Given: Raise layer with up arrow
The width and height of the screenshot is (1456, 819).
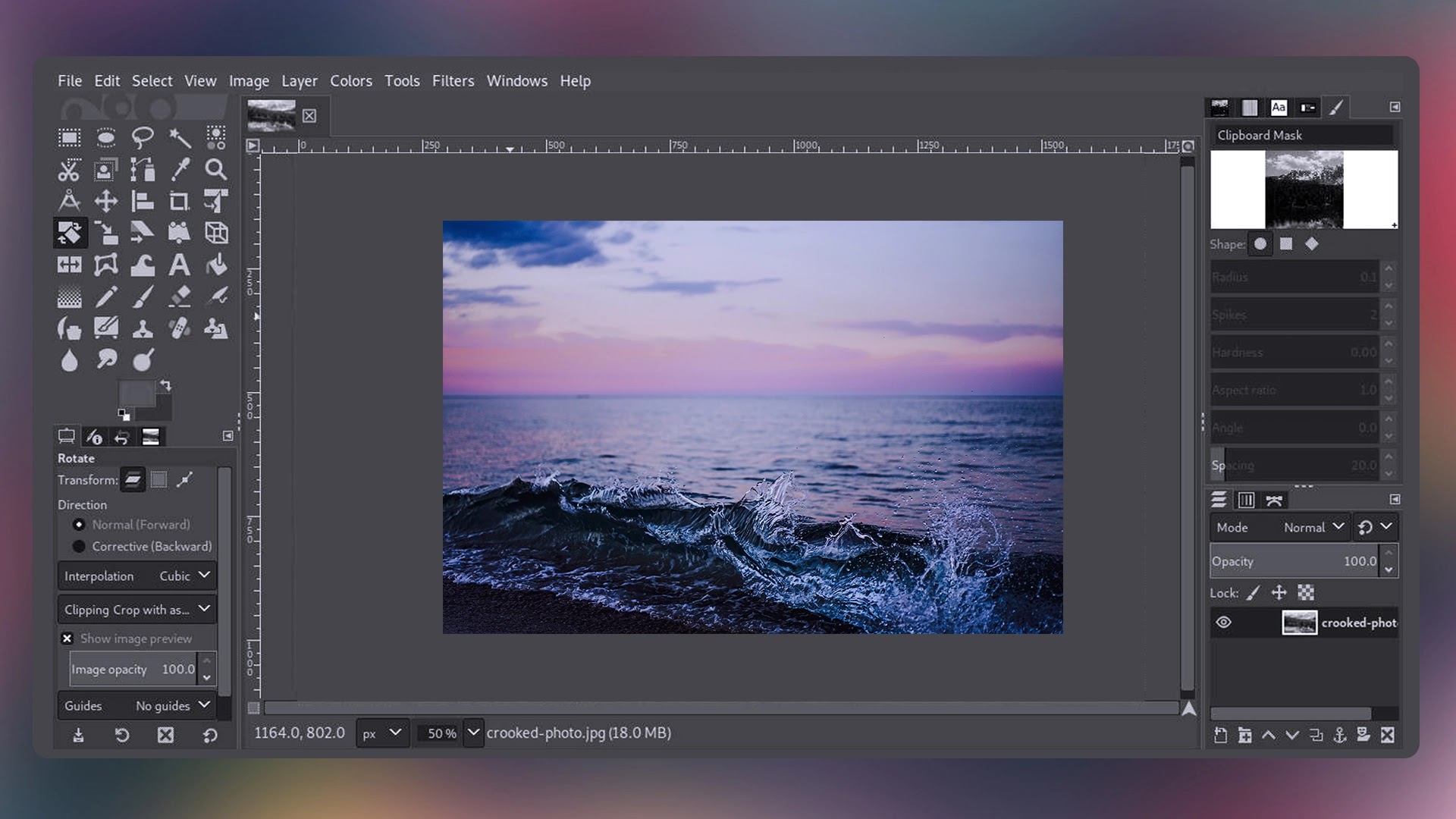Looking at the screenshot, I should click(x=1269, y=735).
